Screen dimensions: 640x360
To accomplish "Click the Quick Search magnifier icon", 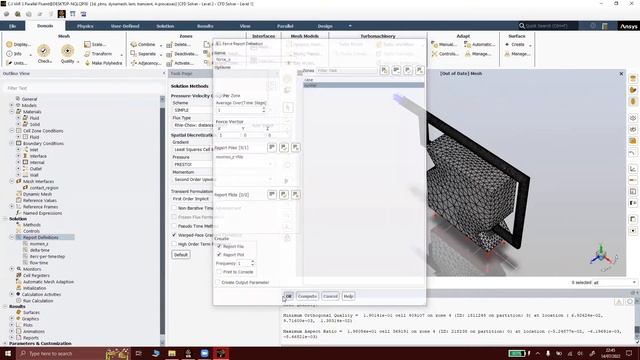I will tap(522, 26).
